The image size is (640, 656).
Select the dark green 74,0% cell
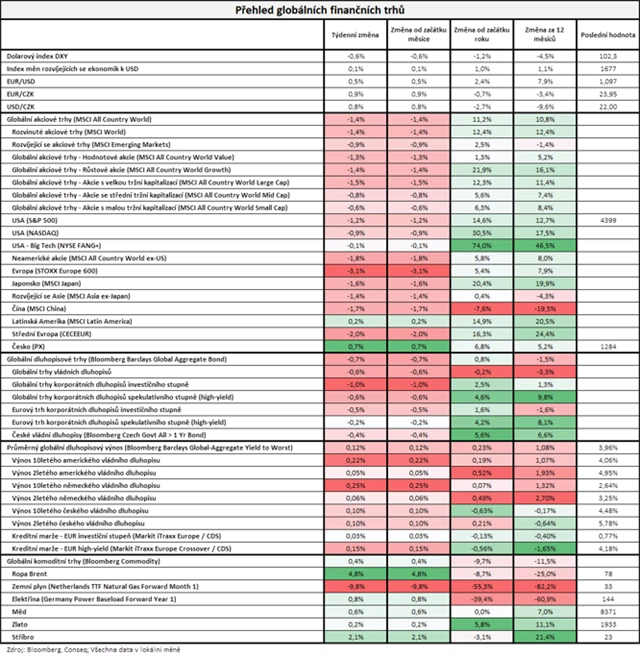point(480,244)
